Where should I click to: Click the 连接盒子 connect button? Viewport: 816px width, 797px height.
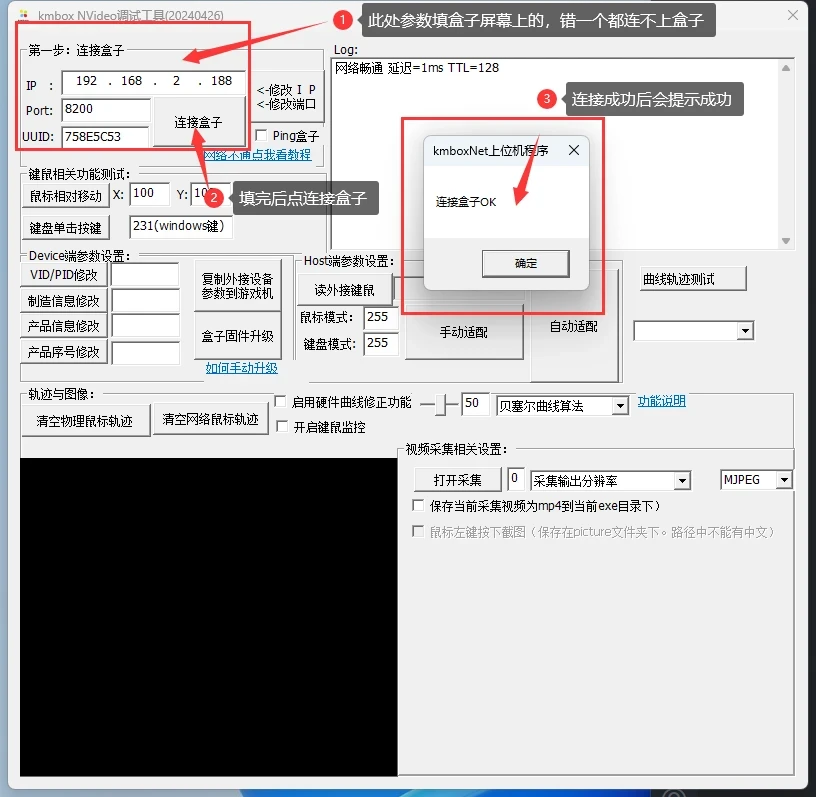coord(199,122)
